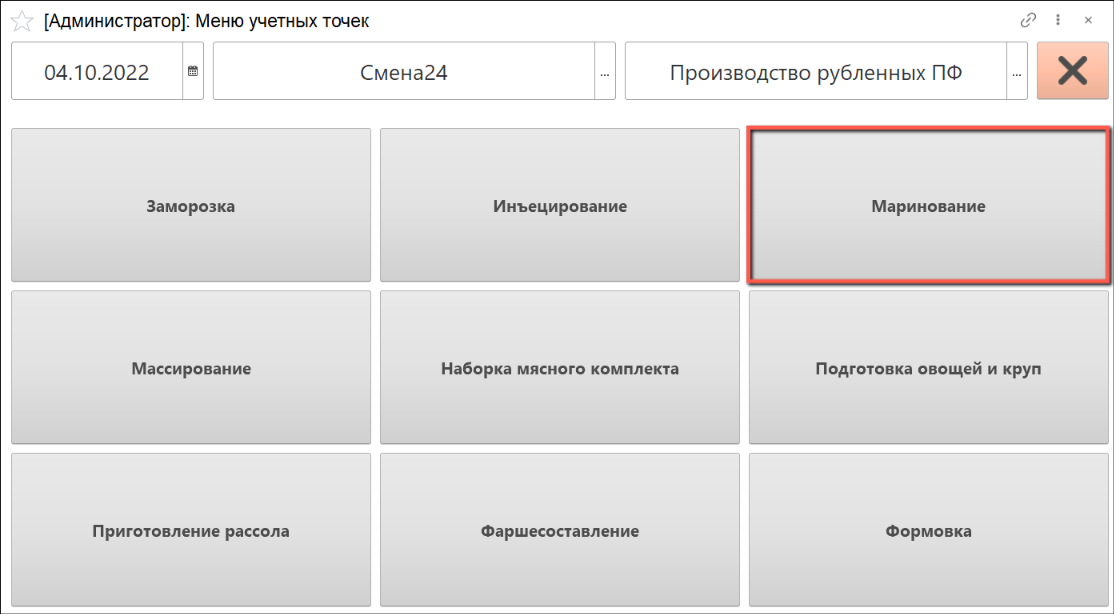Open the Инъецирование accounting point
This screenshot has height=614, width=1114.
point(560,206)
